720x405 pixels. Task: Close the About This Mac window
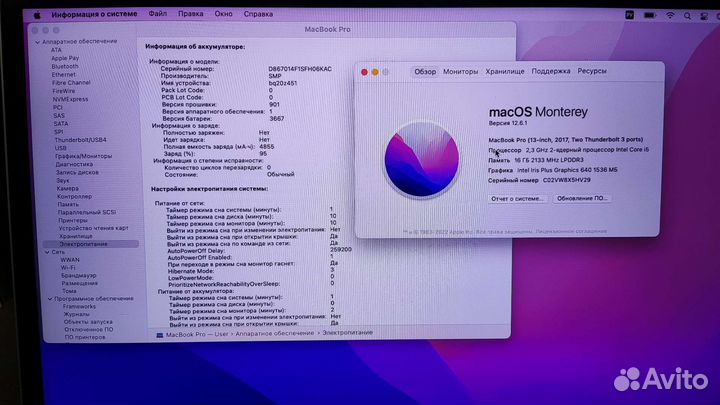point(364,72)
